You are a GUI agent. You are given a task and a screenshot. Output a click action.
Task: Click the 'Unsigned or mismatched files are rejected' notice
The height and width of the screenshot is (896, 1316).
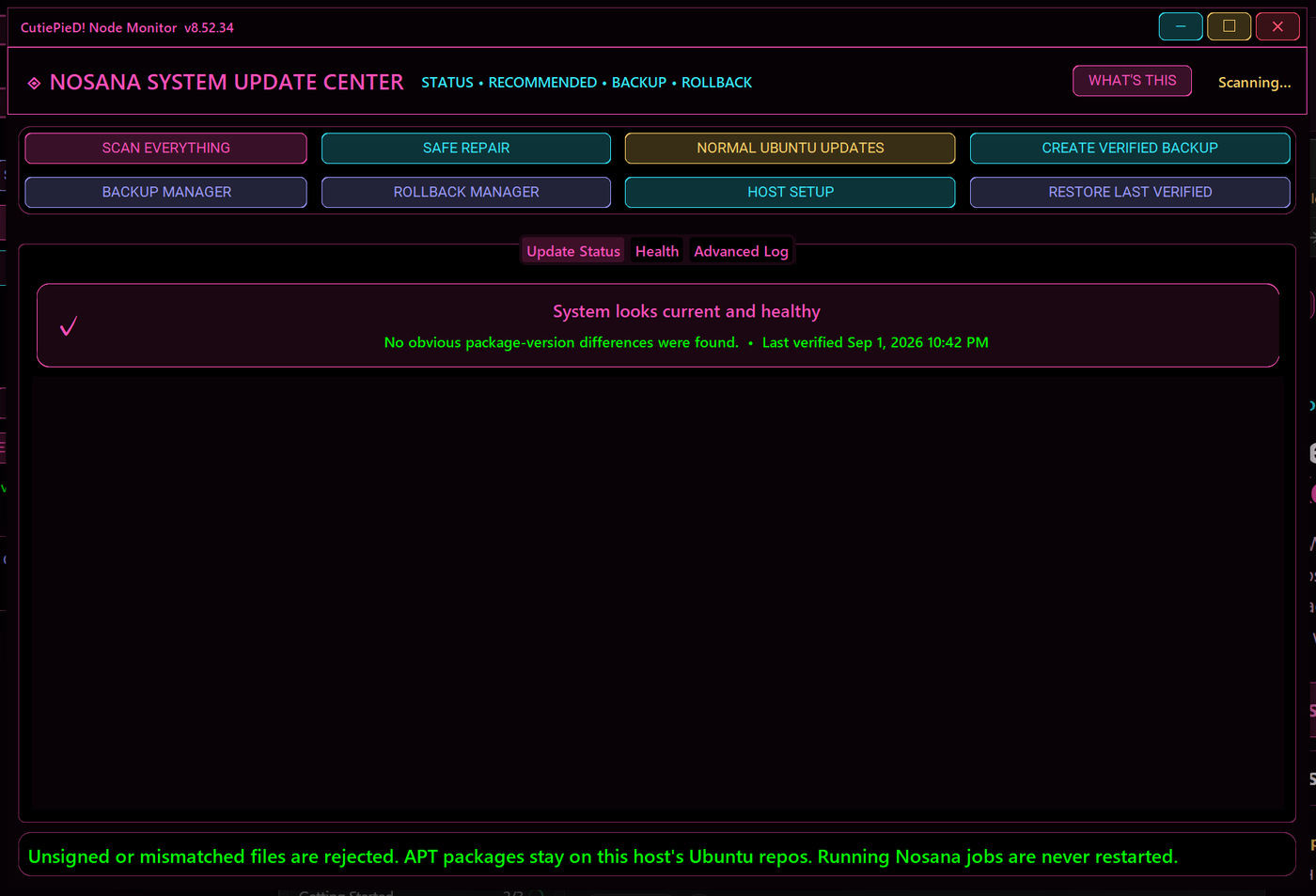tap(603, 857)
